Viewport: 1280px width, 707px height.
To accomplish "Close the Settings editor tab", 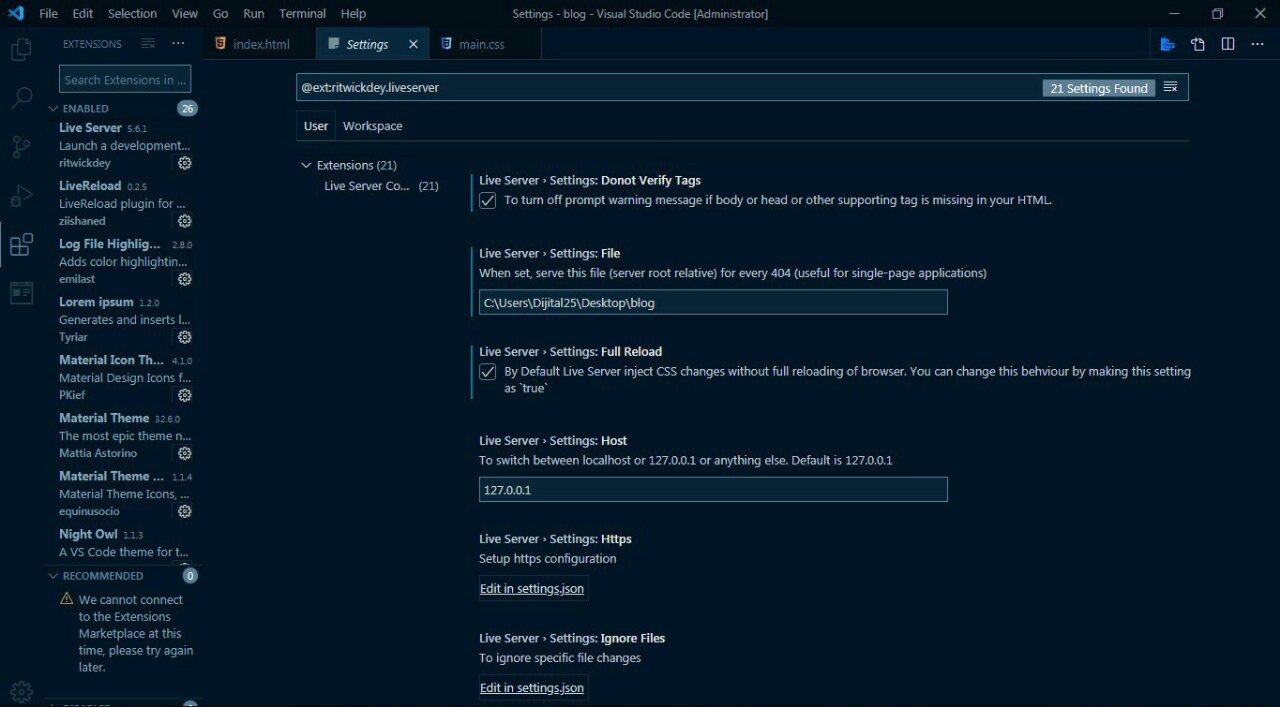I will (x=413, y=44).
